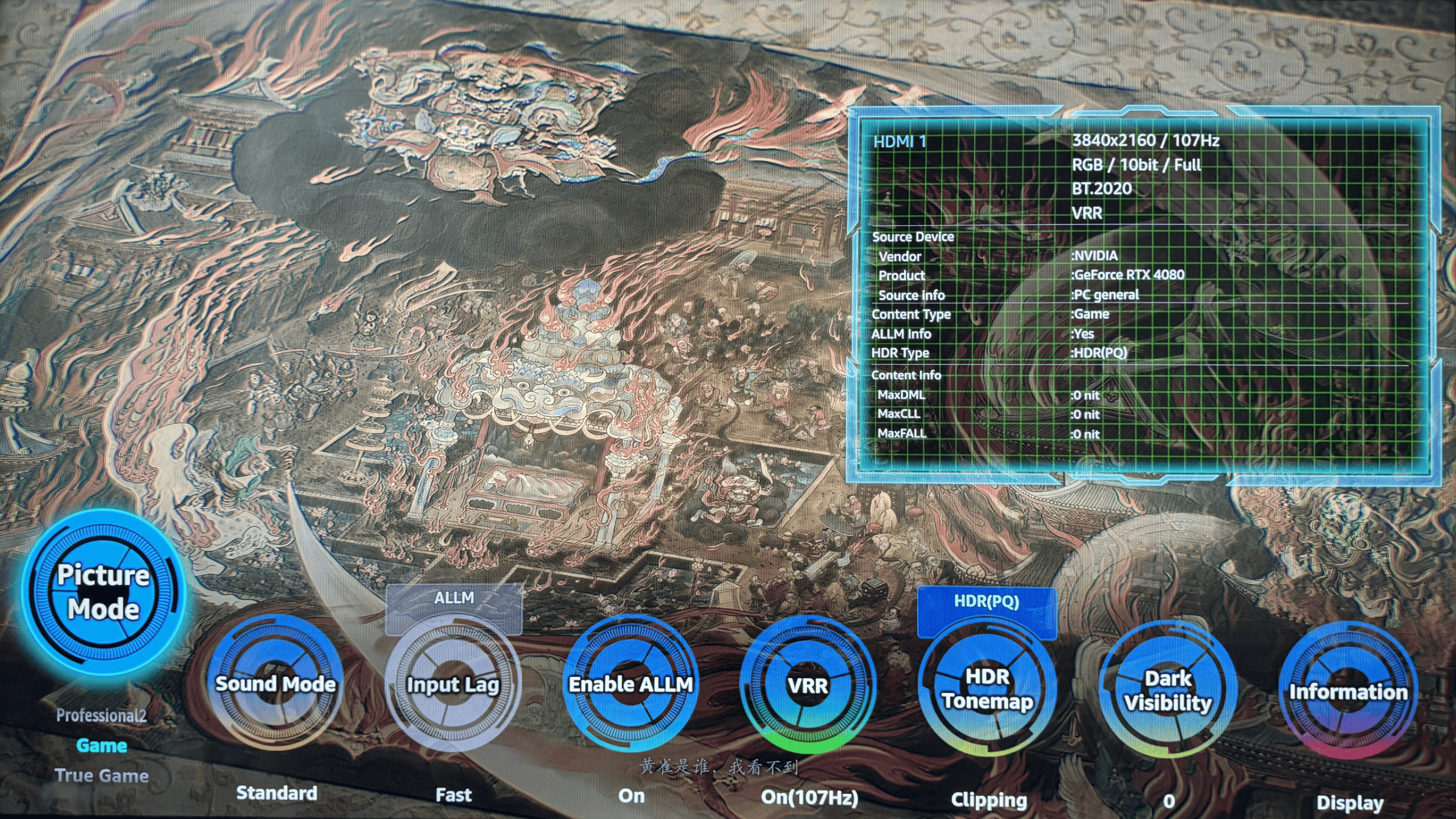Image resolution: width=1456 pixels, height=819 pixels.
Task: Toggle the Enable ALLM dial
Action: click(x=631, y=684)
